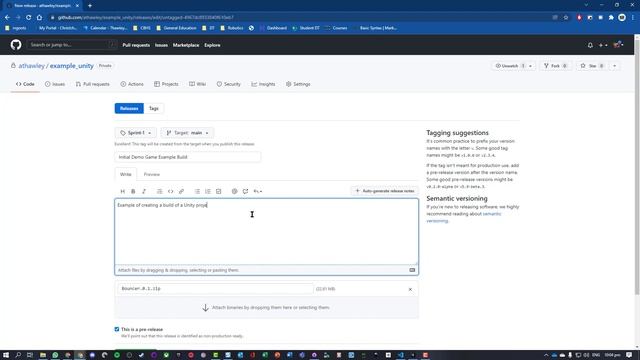The width and height of the screenshot is (640, 360).
Task: Click the Markdown icon under the description box
Action: pyautogui.click(x=412, y=270)
